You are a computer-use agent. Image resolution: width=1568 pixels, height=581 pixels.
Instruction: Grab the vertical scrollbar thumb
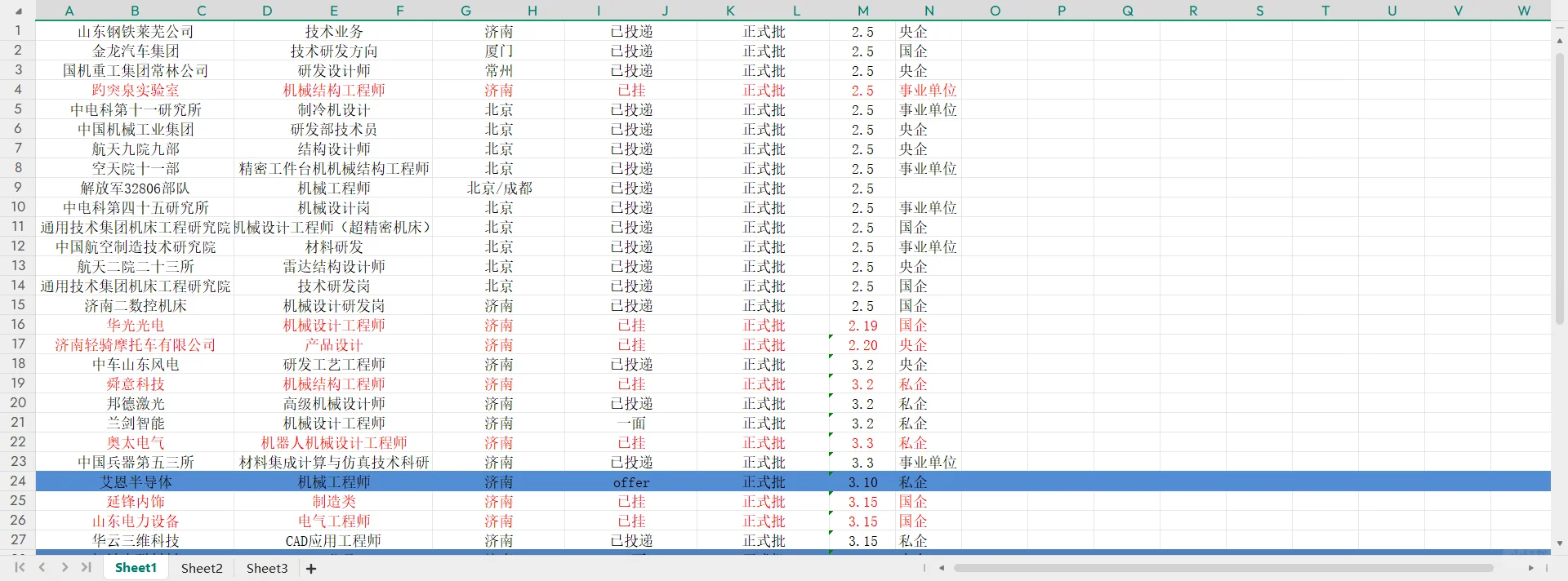pyautogui.click(x=1560, y=189)
